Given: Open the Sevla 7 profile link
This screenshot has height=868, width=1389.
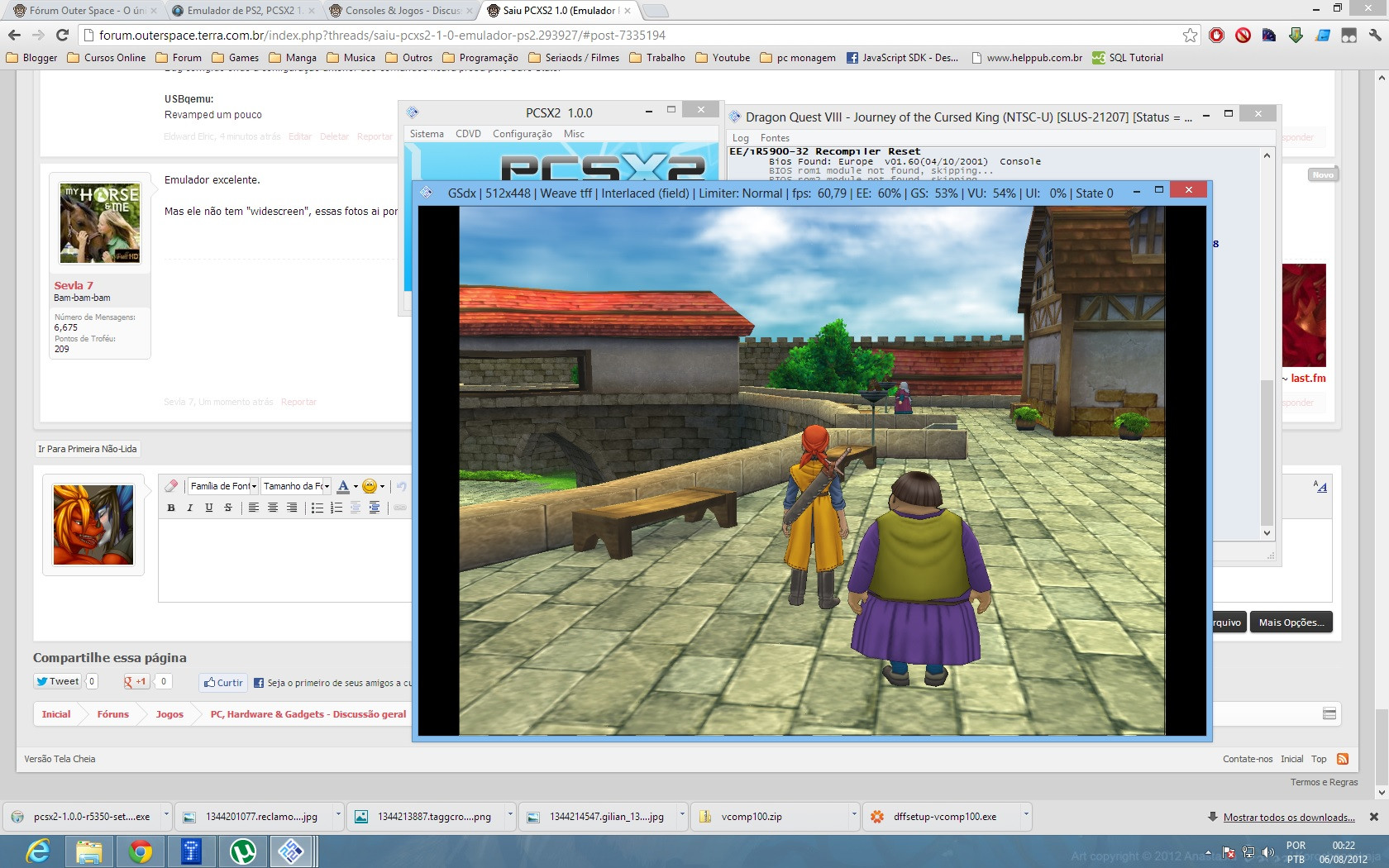Looking at the screenshot, I should 74,285.
